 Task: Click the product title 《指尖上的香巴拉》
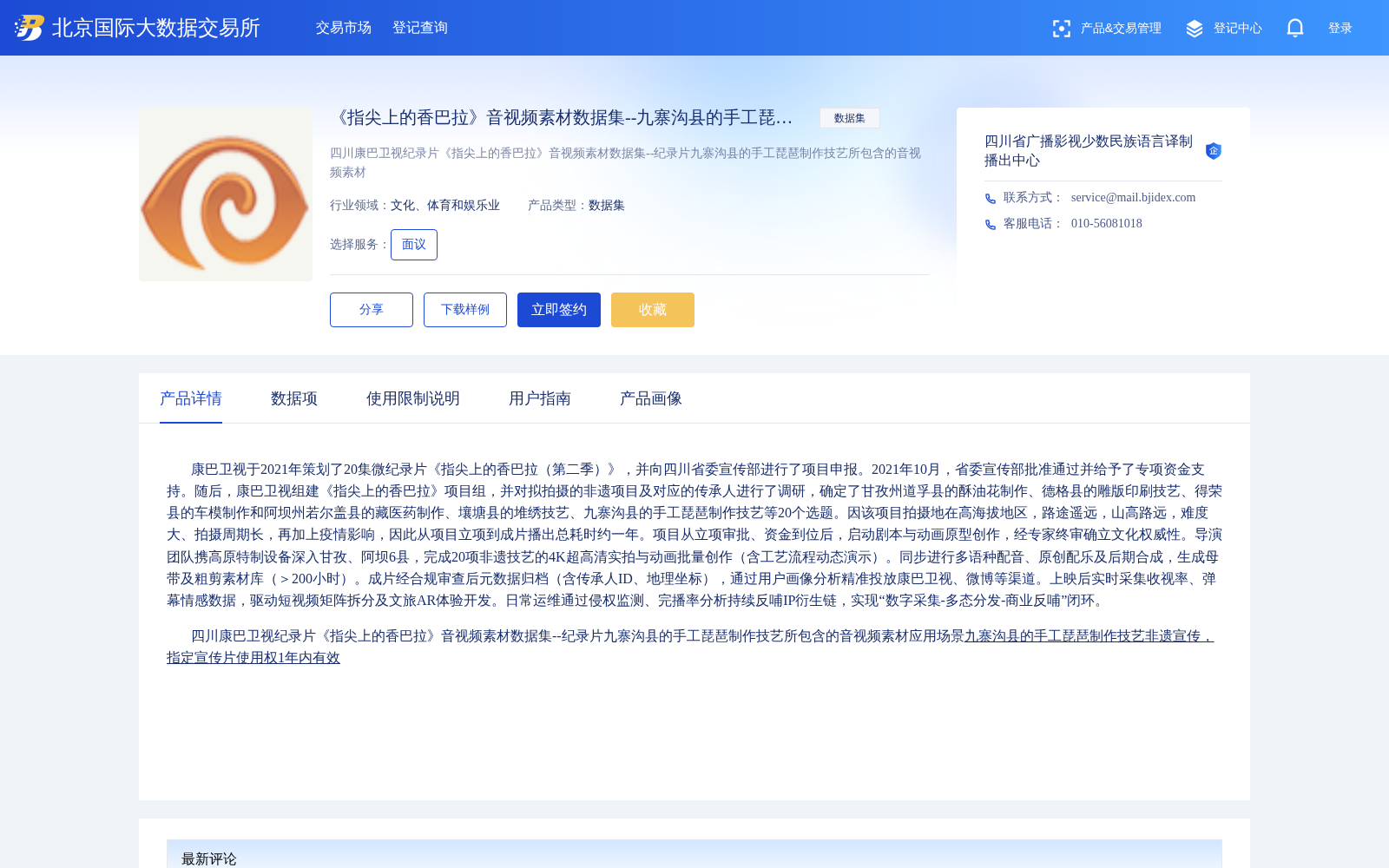click(562, 118)
